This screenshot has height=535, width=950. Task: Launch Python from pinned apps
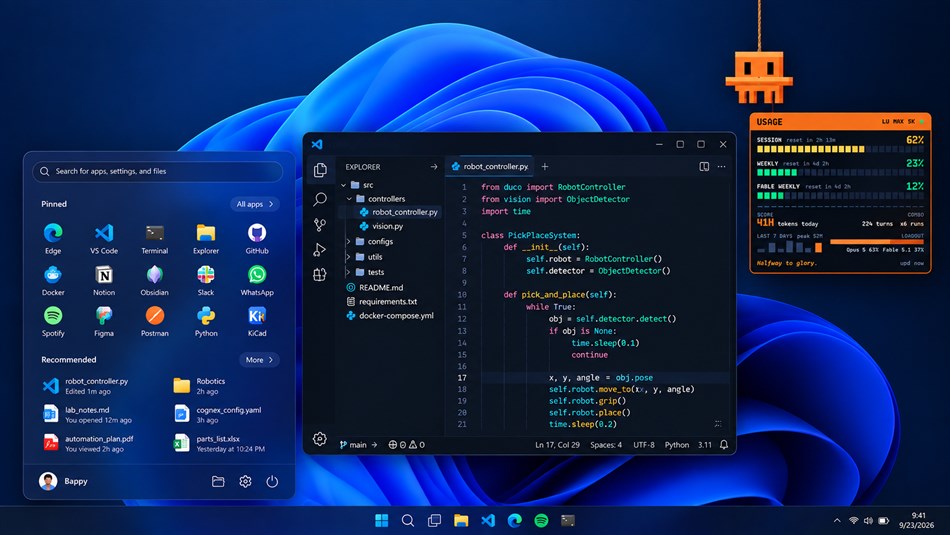[206, 321]
